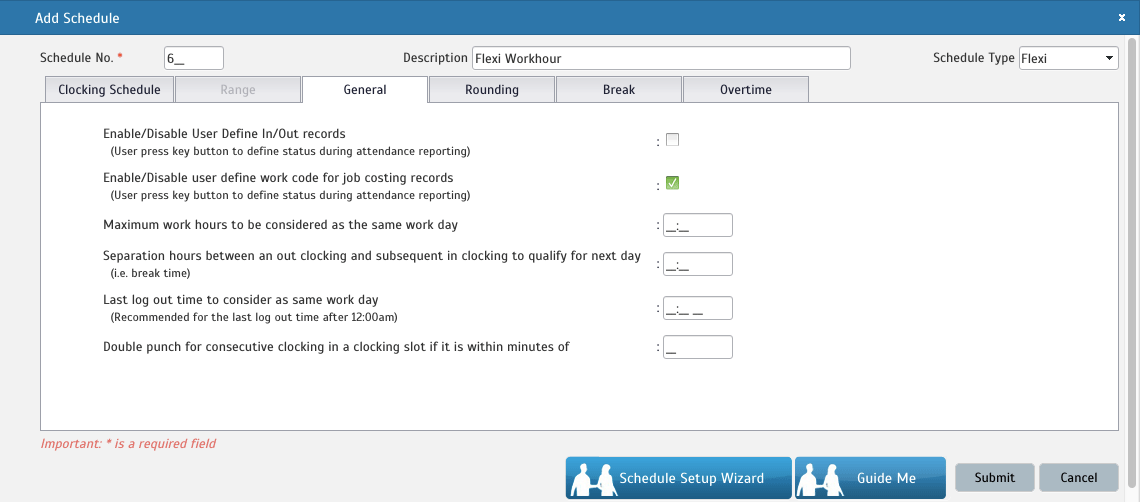Close the Add Schedule dialog
1140x502 pixels.
click(1121, 17)
